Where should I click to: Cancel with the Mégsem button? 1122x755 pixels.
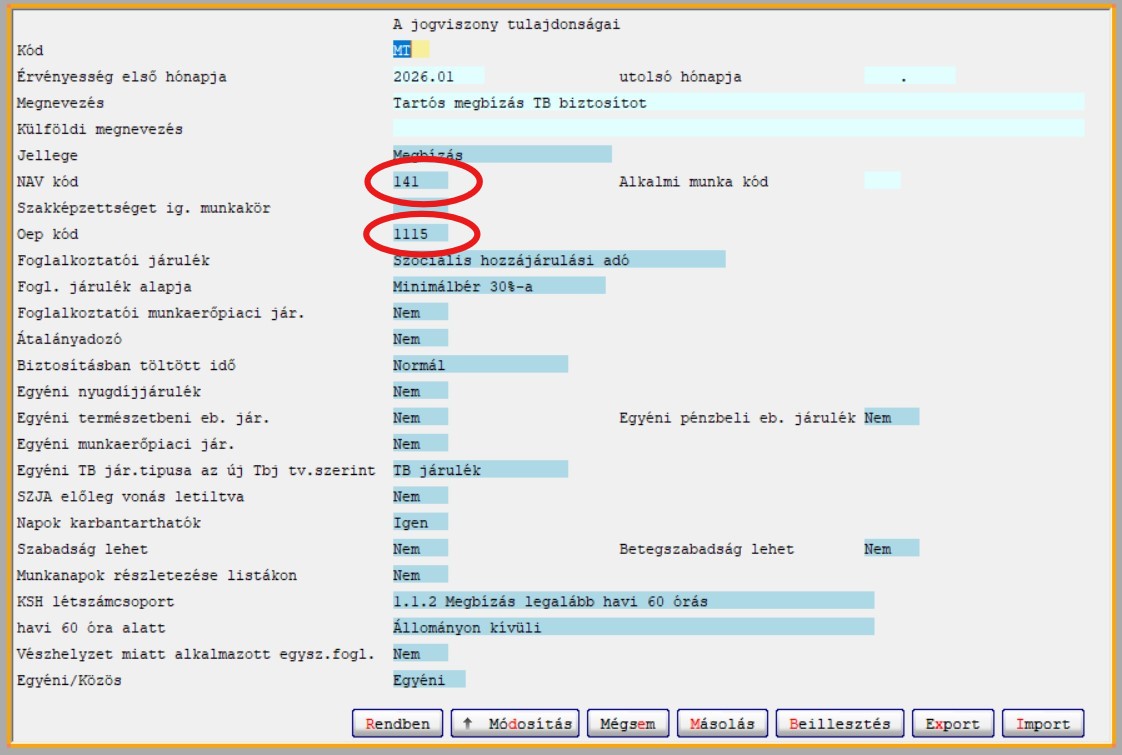pyautogui.click(x=627, y=724)
